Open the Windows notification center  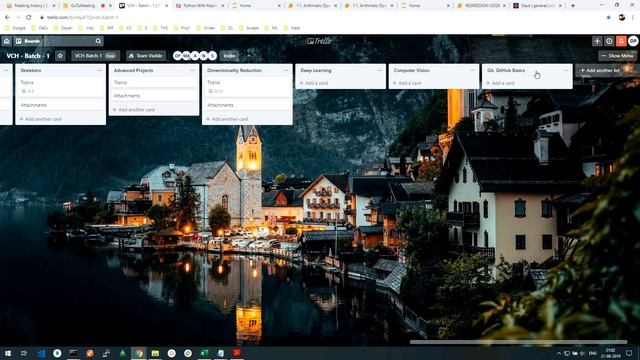point(629,353)
